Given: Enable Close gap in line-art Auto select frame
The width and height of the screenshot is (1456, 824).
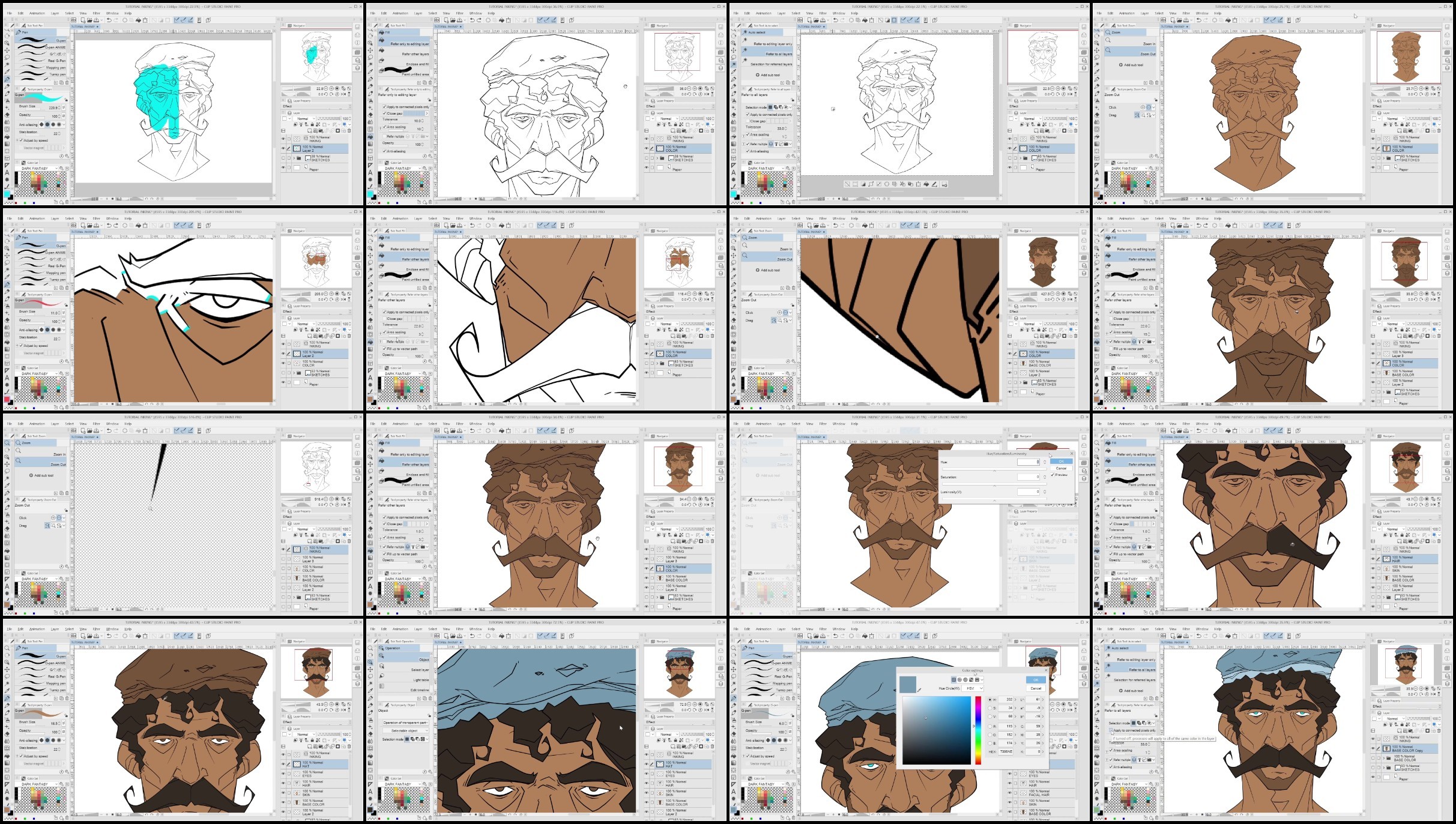Looking at the screenshot, I should pos(748,121).
